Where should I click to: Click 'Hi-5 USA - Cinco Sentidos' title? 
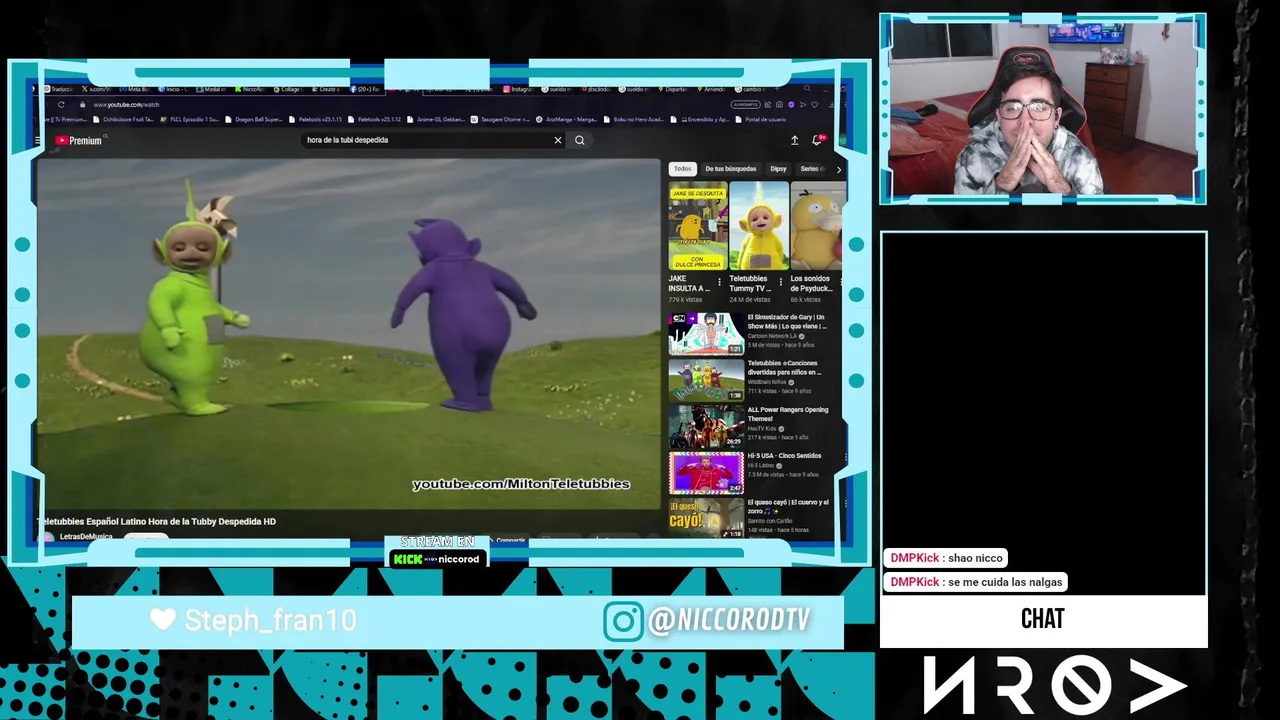(x=784, y=456)
